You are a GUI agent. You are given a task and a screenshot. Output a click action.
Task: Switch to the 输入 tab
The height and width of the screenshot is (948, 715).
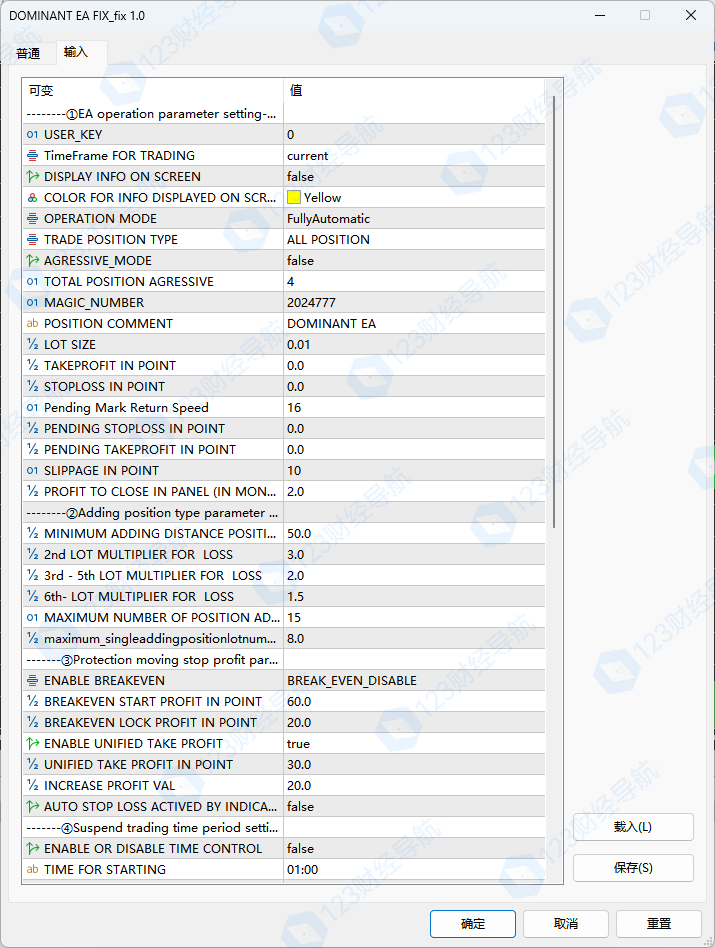(76, 52)
